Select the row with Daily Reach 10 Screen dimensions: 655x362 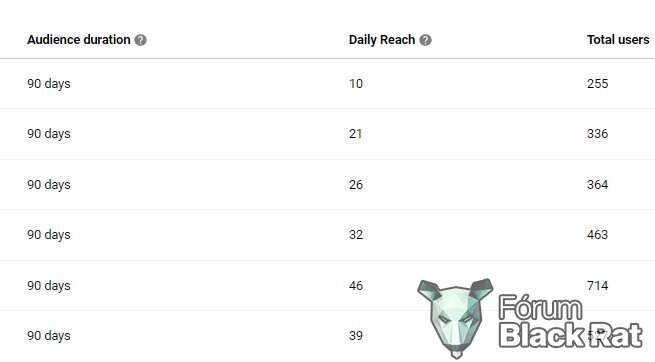[x=328, y=84]
